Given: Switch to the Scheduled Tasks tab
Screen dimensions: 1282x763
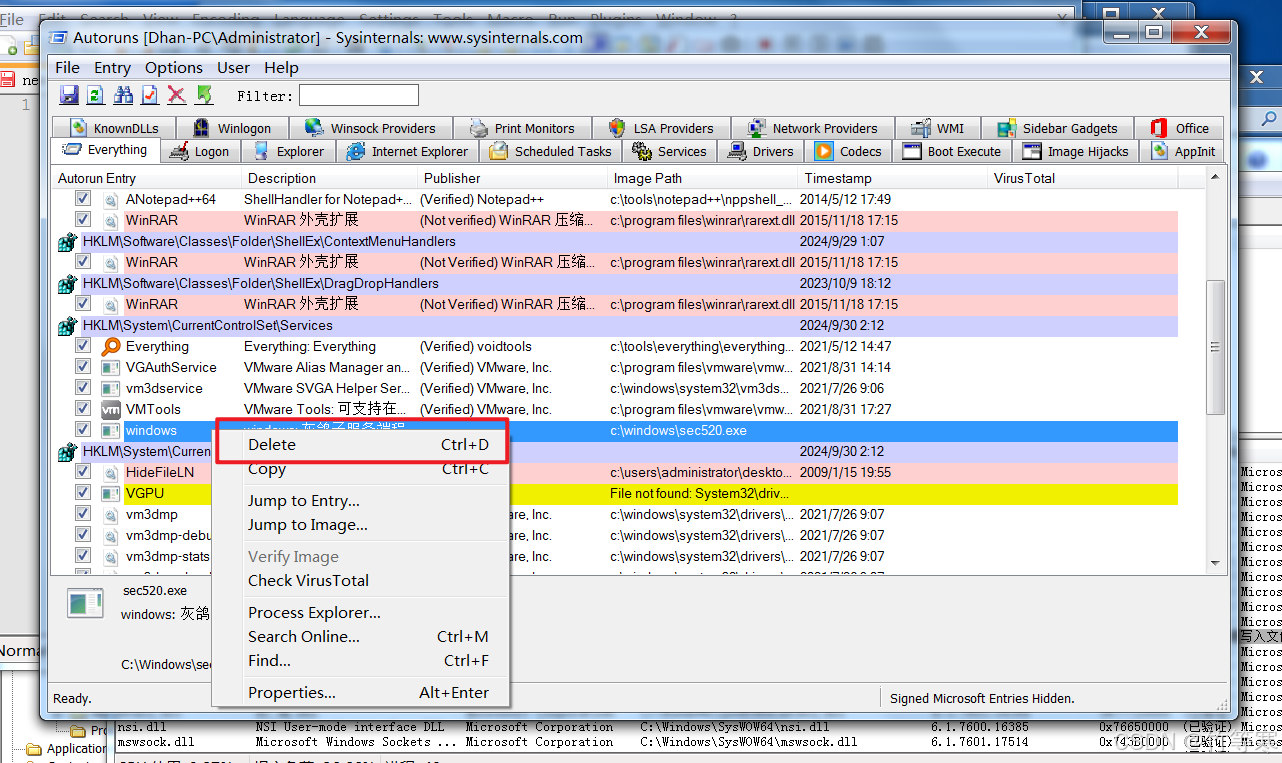Looking at the screenshot, I should coord(551,152).
